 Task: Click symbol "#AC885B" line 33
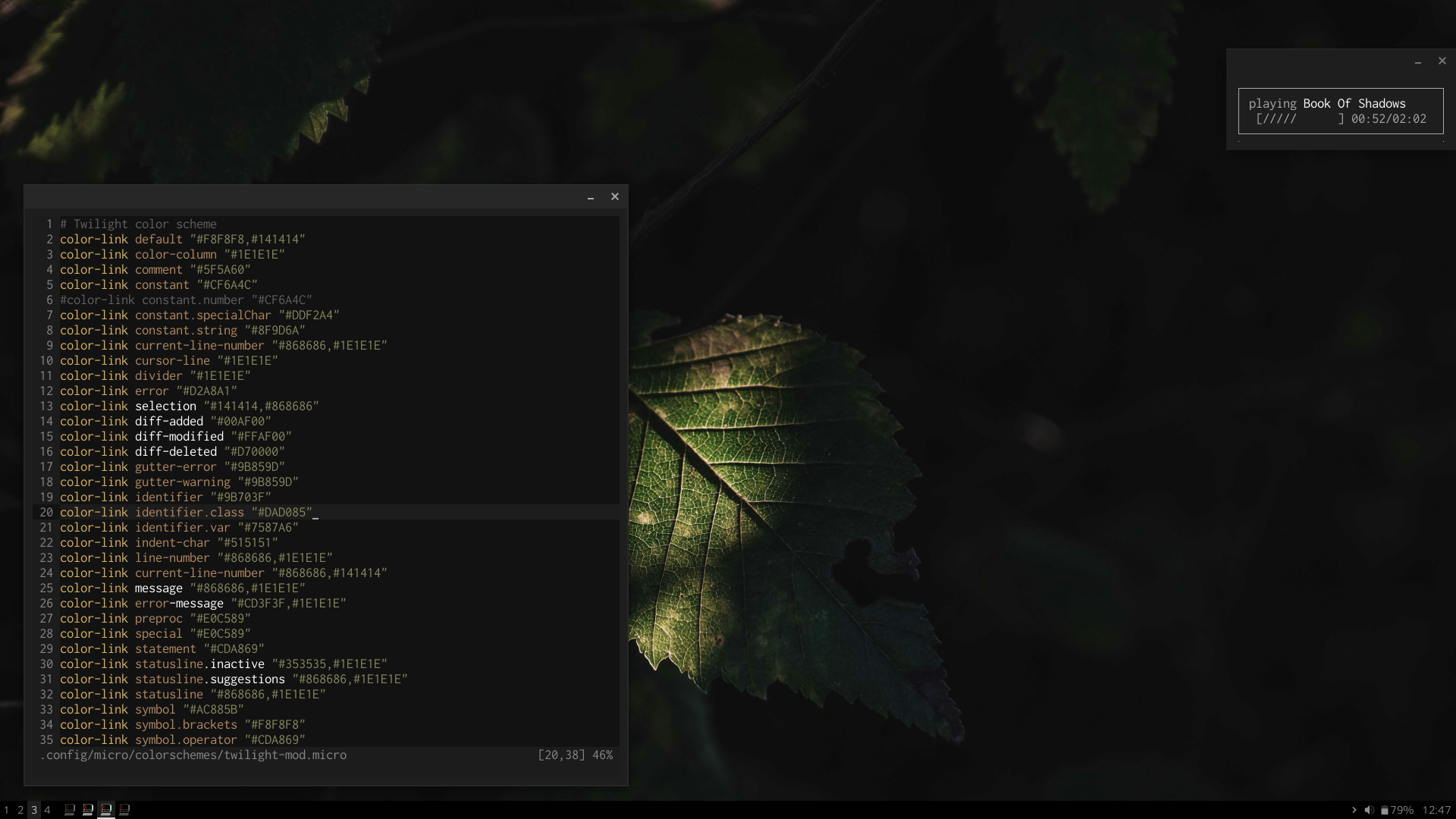point(152,710)
